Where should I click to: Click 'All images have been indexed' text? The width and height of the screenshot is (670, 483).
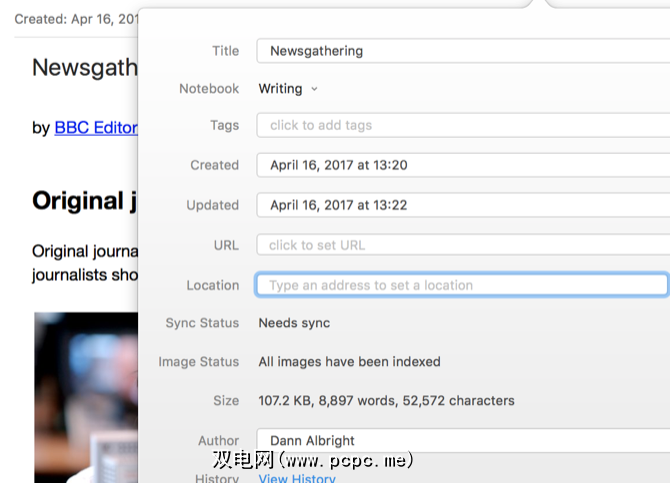349,362
